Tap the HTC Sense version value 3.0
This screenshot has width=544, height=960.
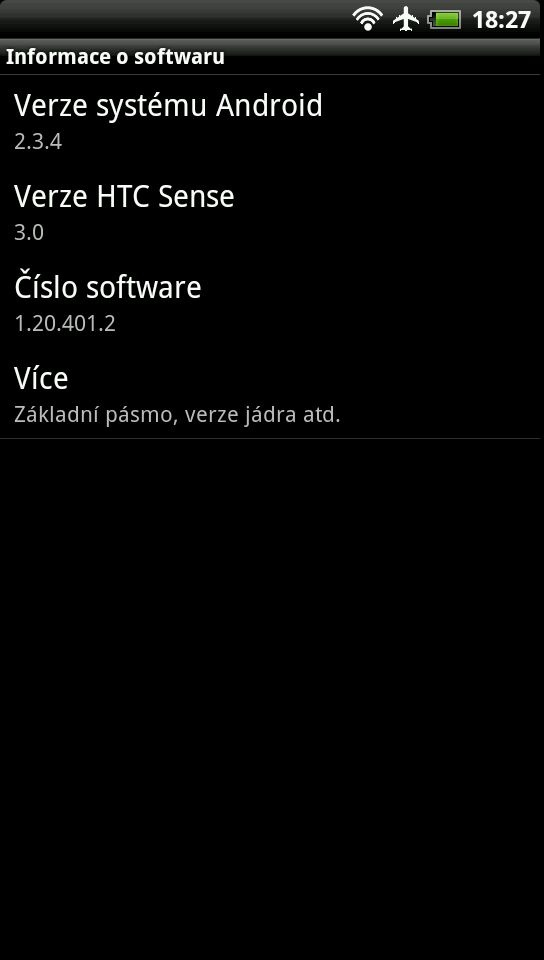(29, 233)
